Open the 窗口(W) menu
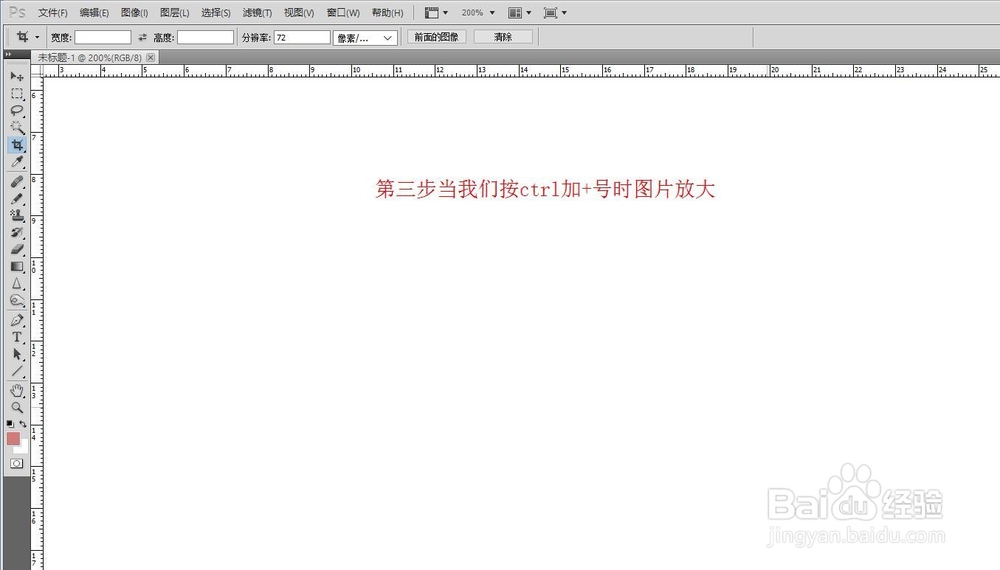Viewport: 1000px width, 570px height. (x=343, y=13)
